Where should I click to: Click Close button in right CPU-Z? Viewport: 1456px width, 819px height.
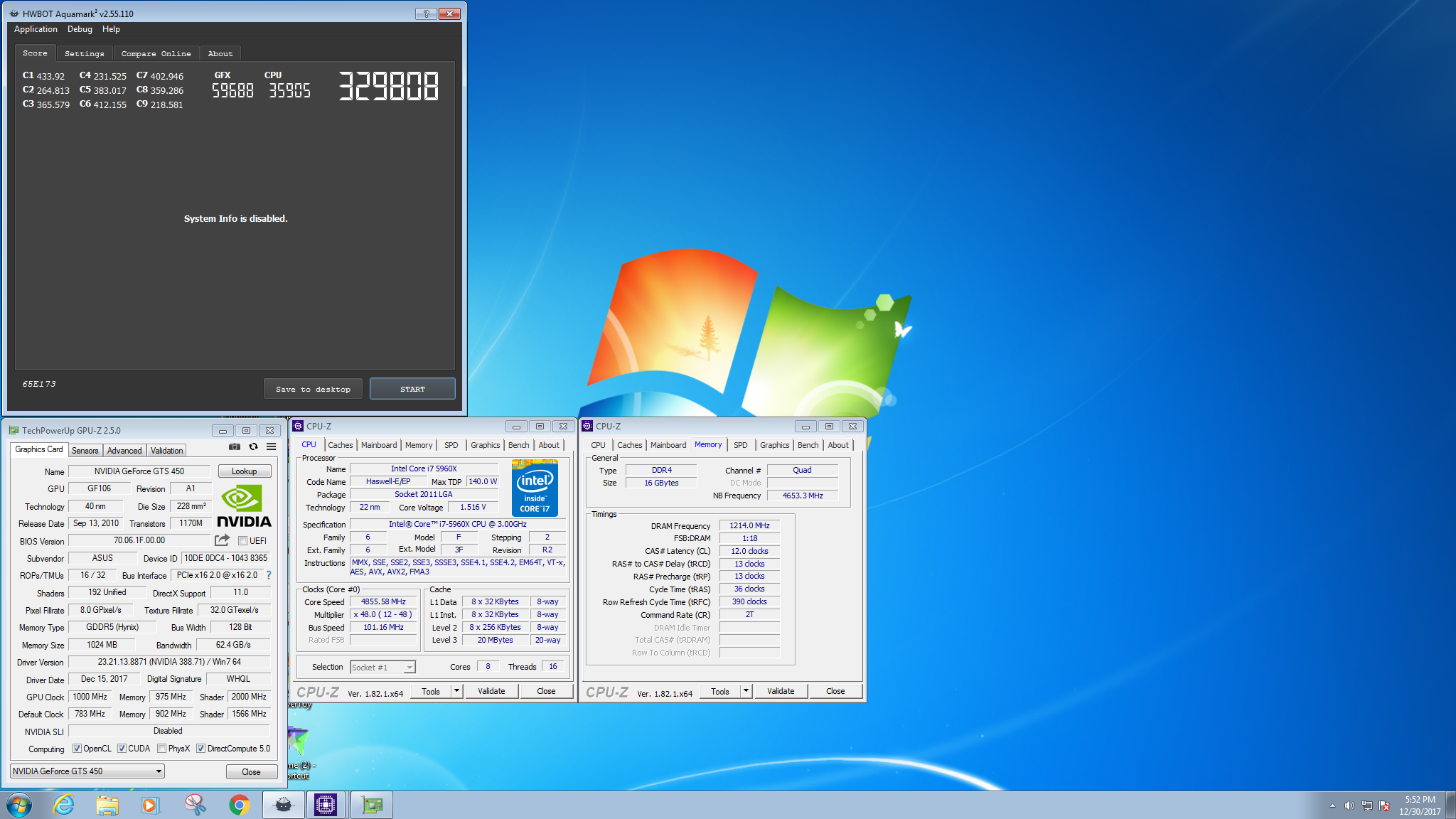(835, 691)
